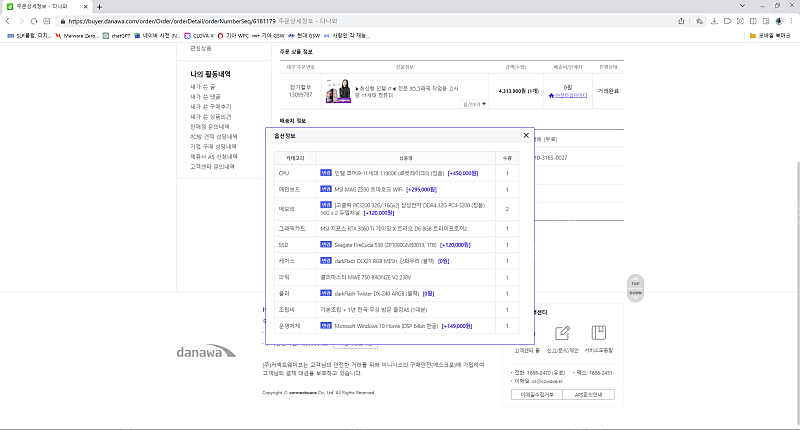Click the browser forward arrow
The height and width of the screenshot is (430, 800).
[x=21, y=21]
